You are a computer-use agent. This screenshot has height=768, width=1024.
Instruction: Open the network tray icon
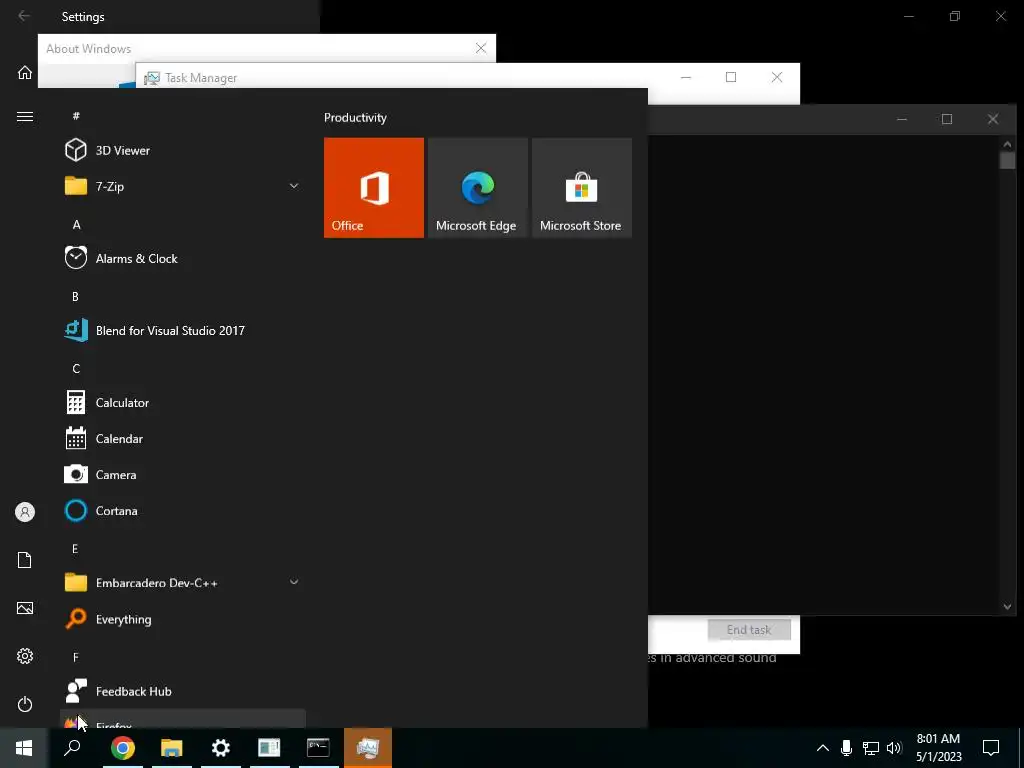point(871,748)
